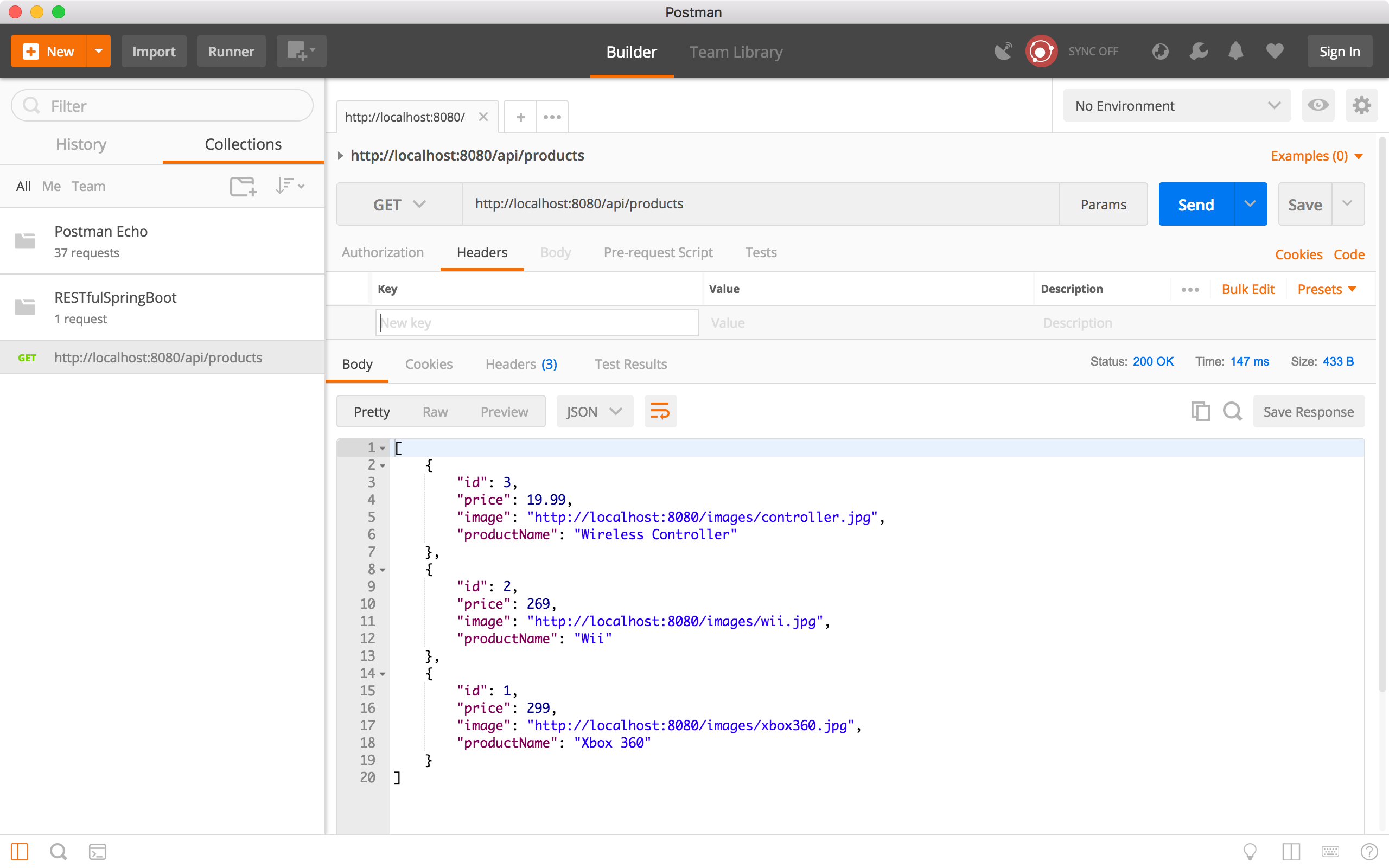Copy response body with the copy icon
Image resolution: width=1389 pixels, height=868 pixels.
coord(1200,411)
